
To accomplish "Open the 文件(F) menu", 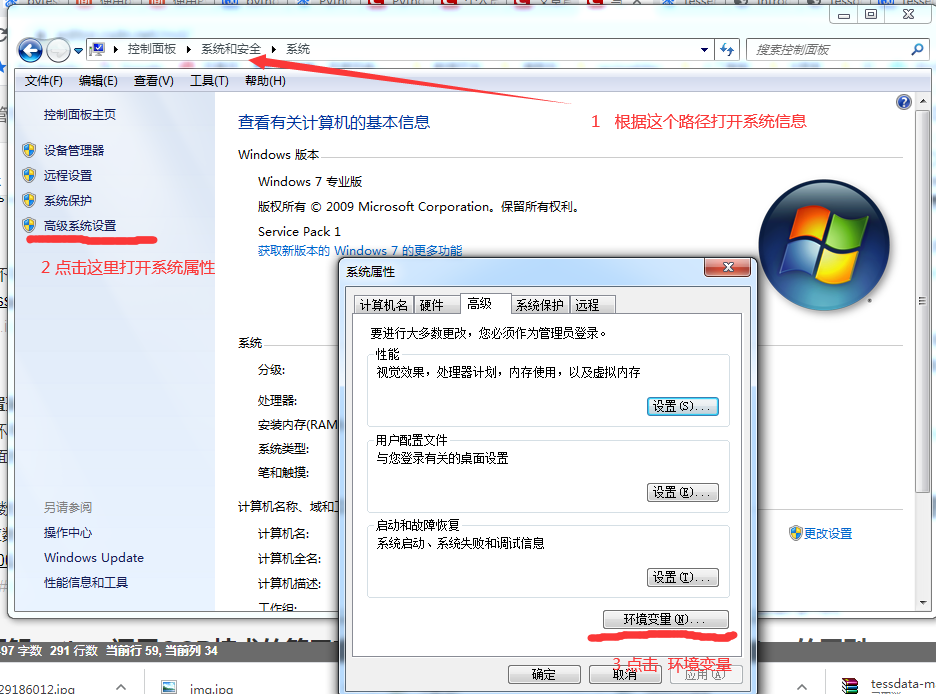I will click(x=44, y=81).
